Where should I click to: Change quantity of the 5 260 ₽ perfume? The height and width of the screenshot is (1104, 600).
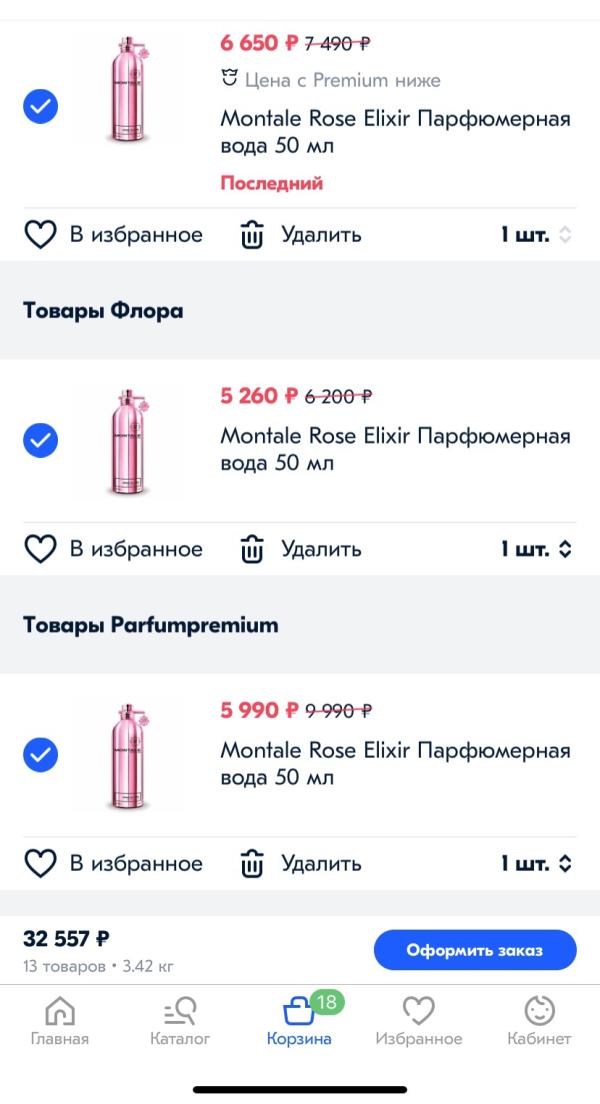pyautogui.click(x=537, y=549)
